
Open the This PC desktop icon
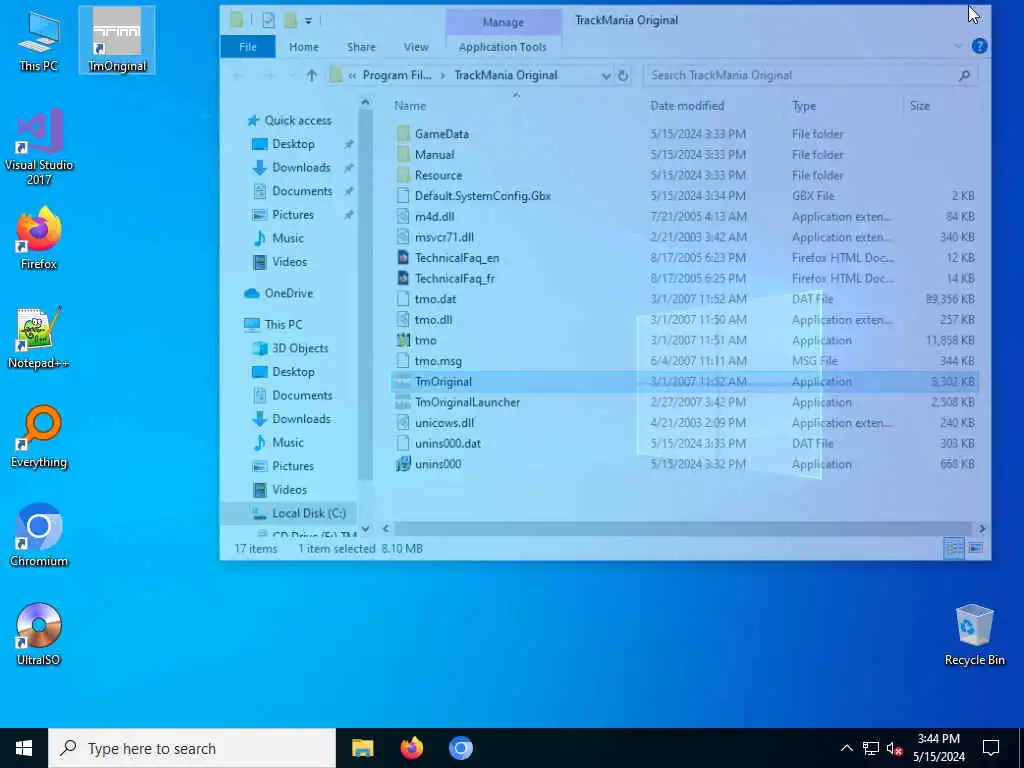(39, 40)
